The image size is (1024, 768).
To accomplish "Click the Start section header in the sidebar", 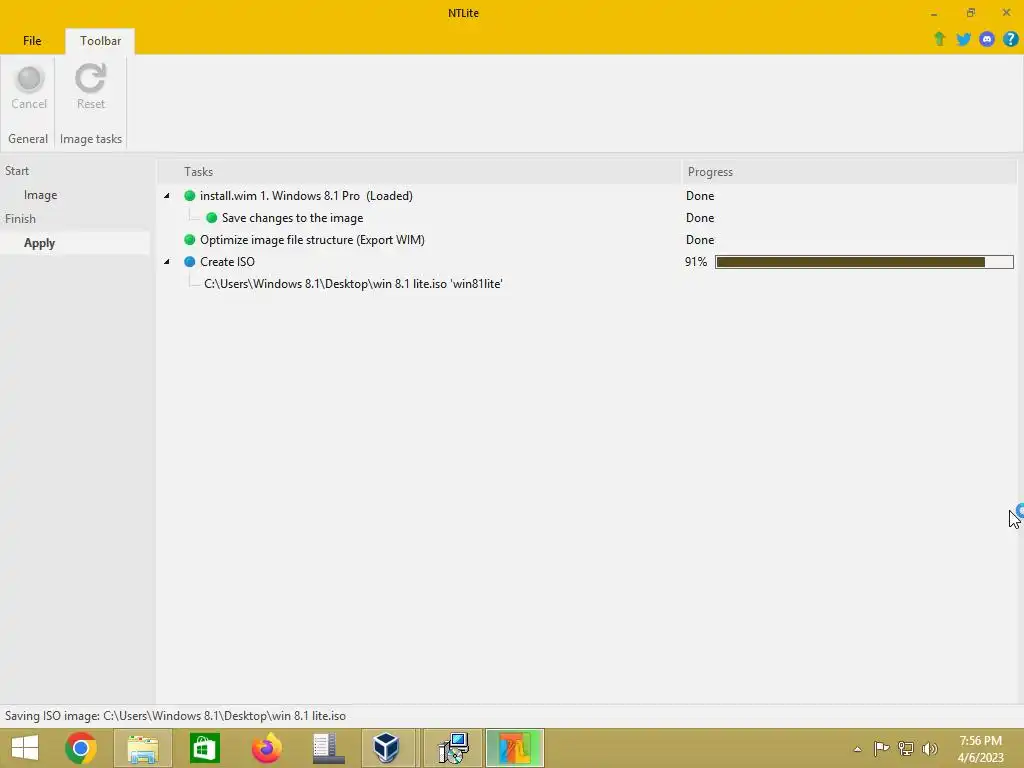I will pos(17,170).
